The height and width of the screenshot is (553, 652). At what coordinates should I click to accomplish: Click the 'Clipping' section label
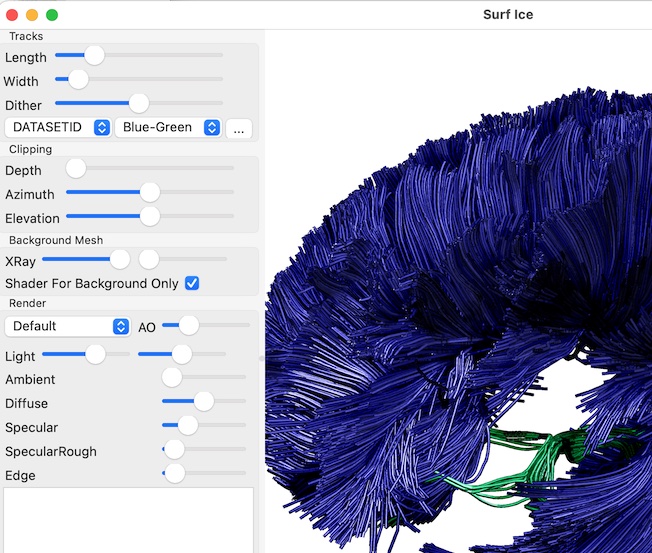click(31, 149)
